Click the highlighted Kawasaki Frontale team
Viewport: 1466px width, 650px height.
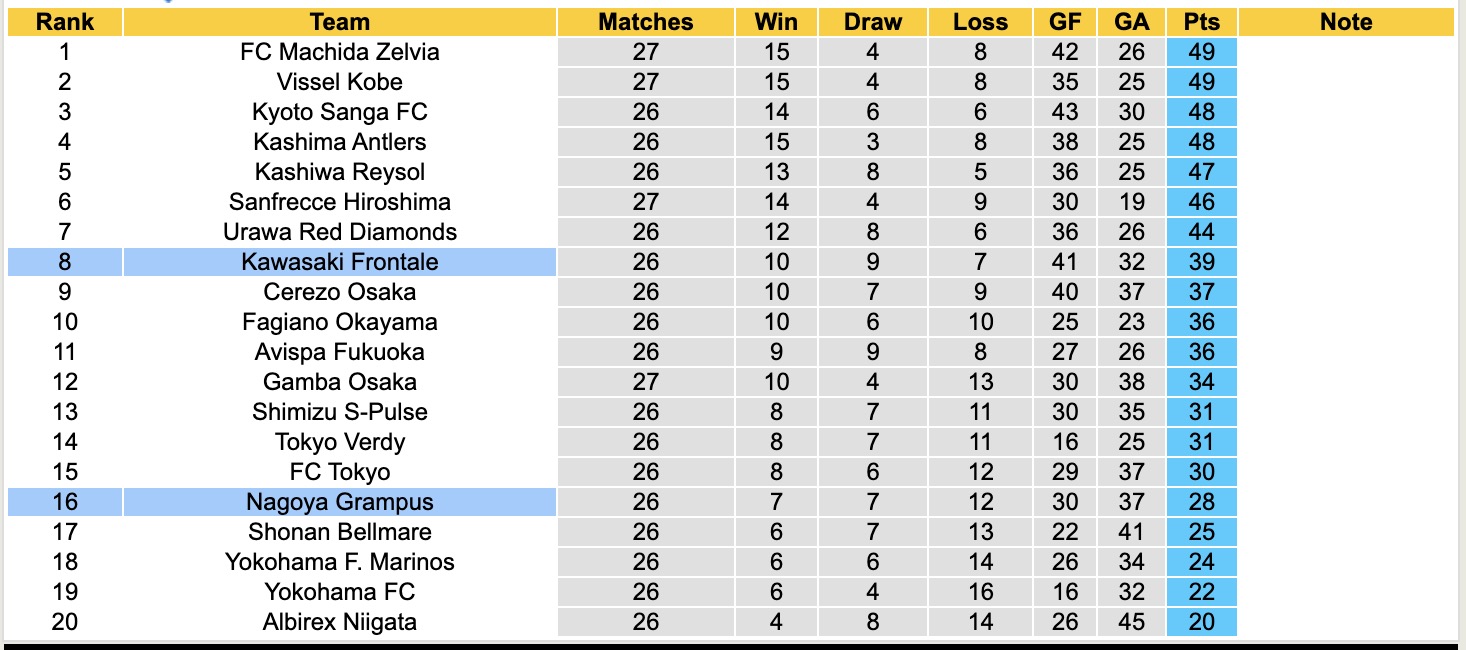point(340,262)
